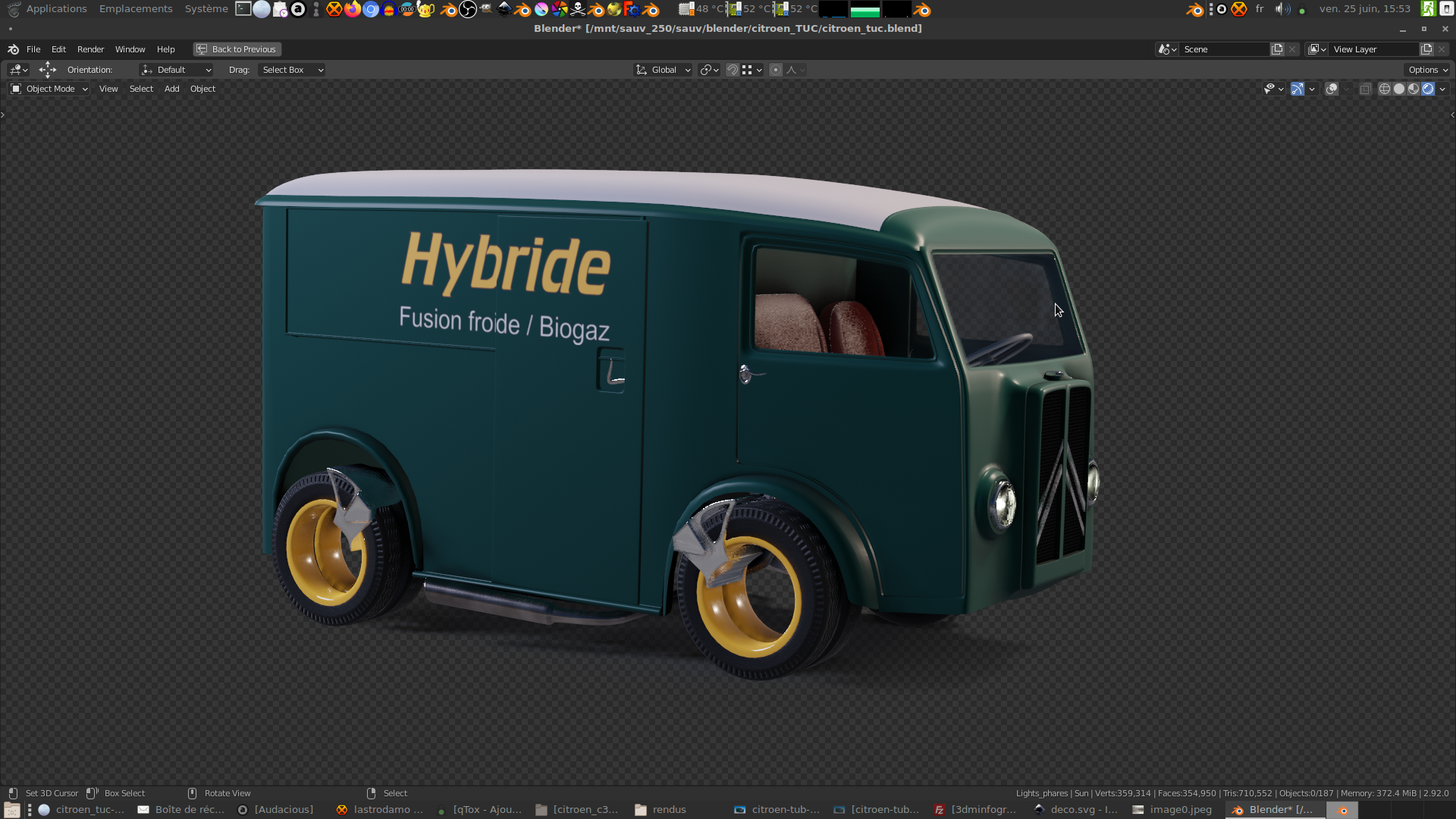Open the Object Mode dropdown
Viewport: 1456px width, 819px height.
click(x=49, y=89)
